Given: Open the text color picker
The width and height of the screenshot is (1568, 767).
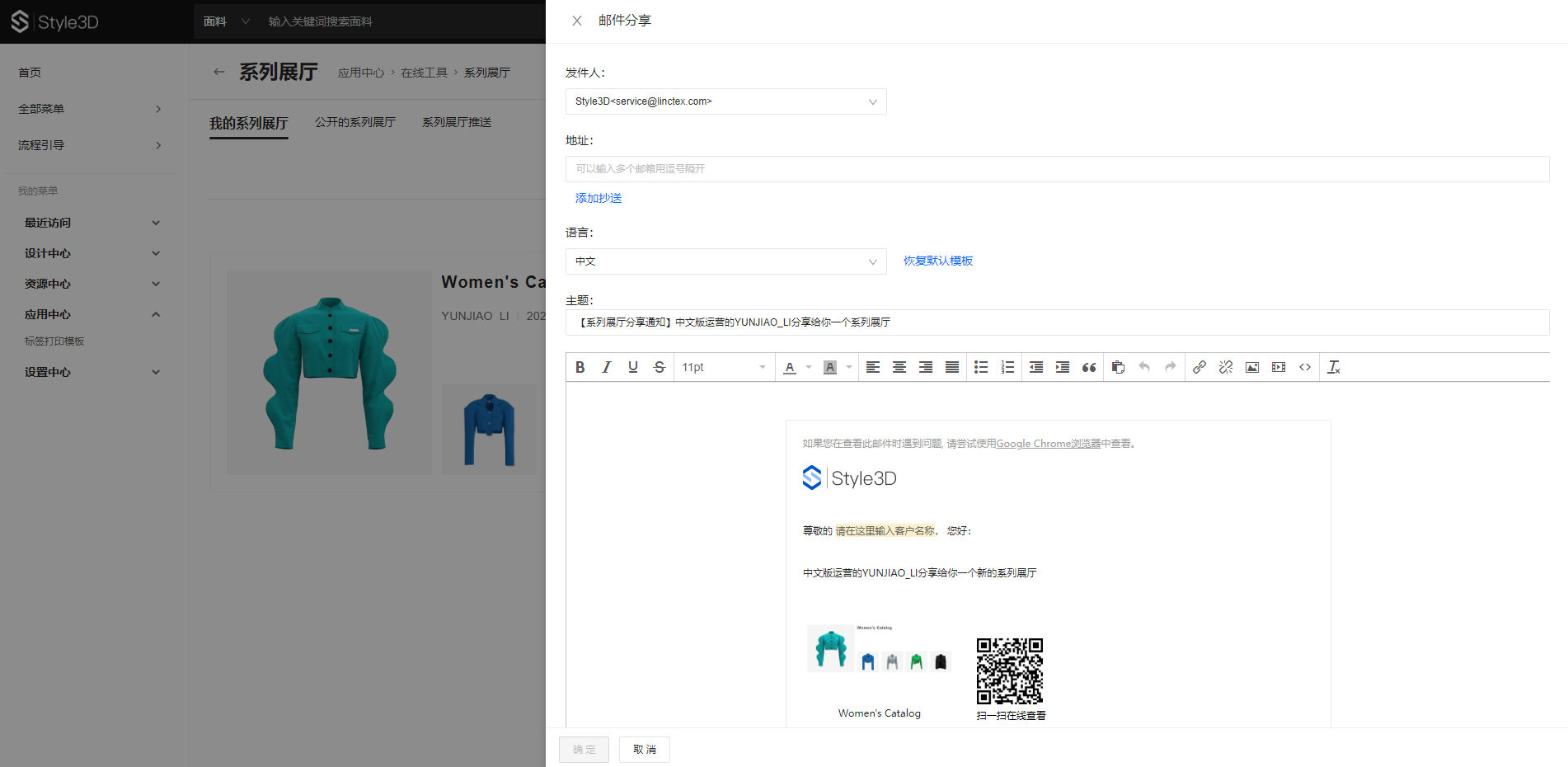Looking at the screenshot, I should click(x=790, y=367).
